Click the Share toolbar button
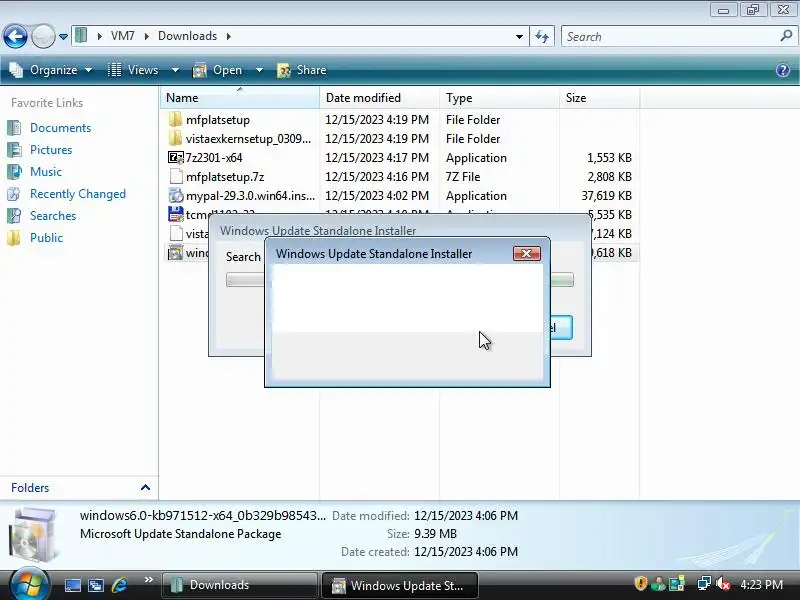 click(302, 70)
